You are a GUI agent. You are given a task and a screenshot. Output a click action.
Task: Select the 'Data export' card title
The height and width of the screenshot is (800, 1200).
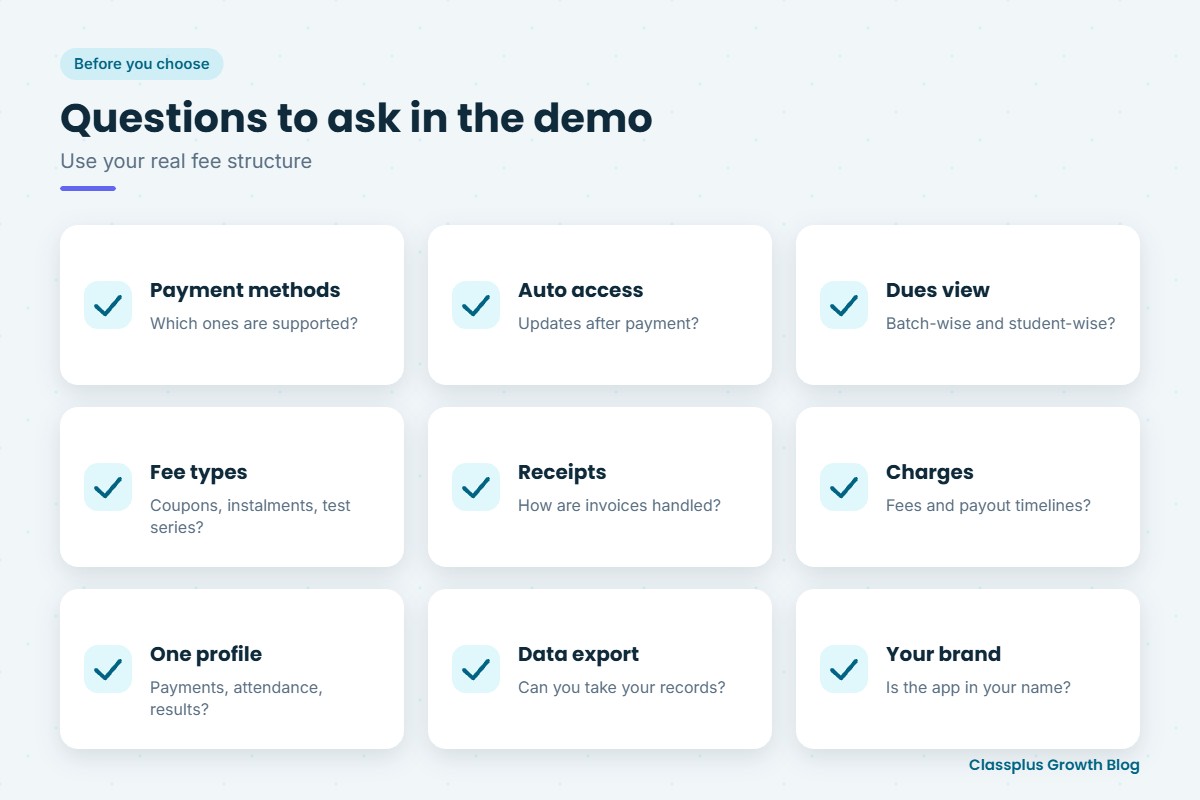[578, 654]
